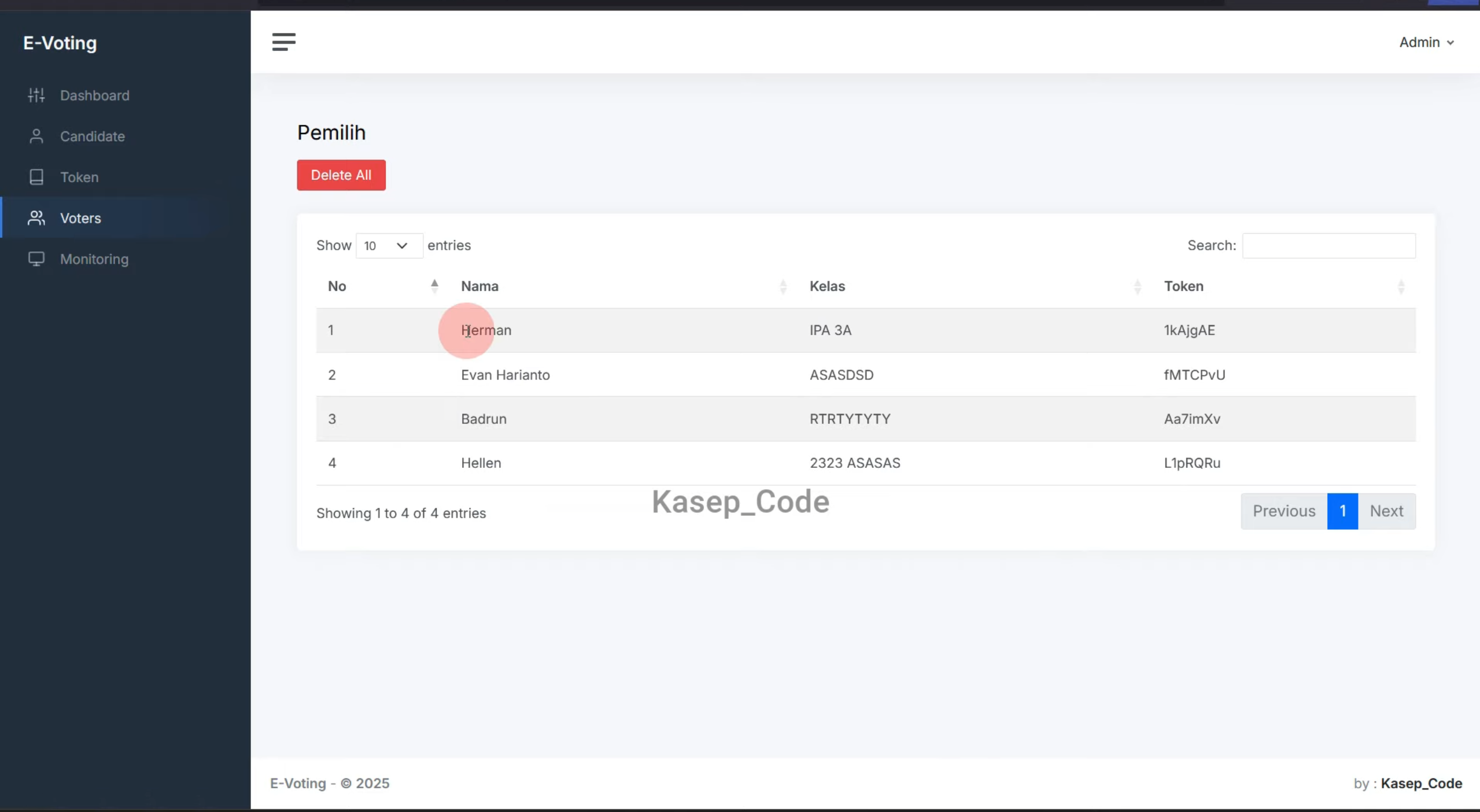Click the class 2323 ASASAS cell
1480x812 pixels.
coord(855,463)
